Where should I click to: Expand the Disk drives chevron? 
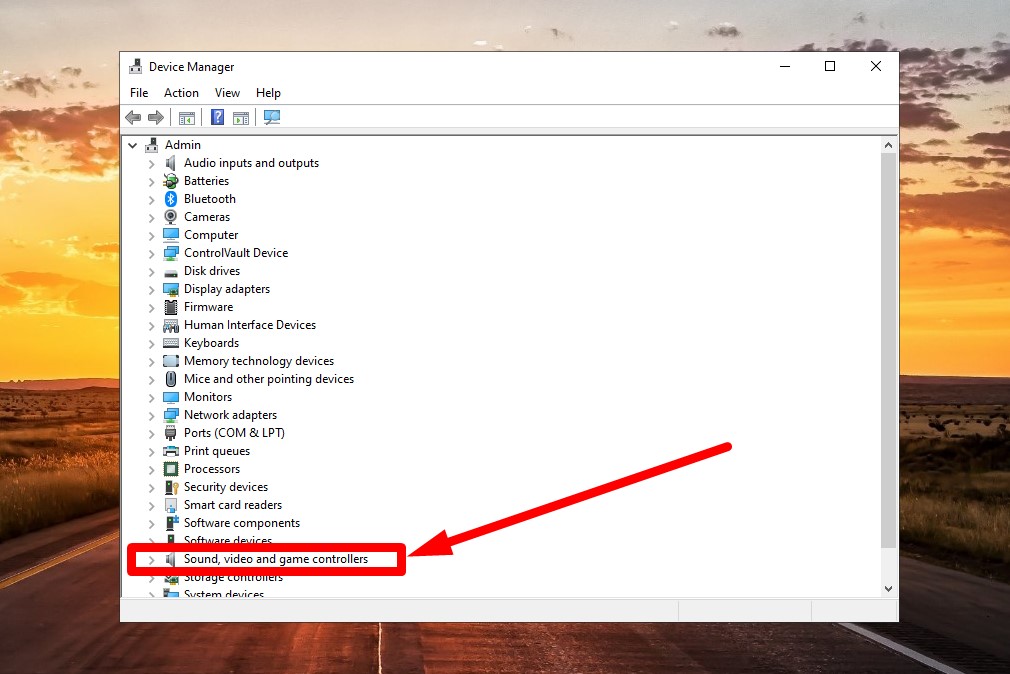point(151,272)
